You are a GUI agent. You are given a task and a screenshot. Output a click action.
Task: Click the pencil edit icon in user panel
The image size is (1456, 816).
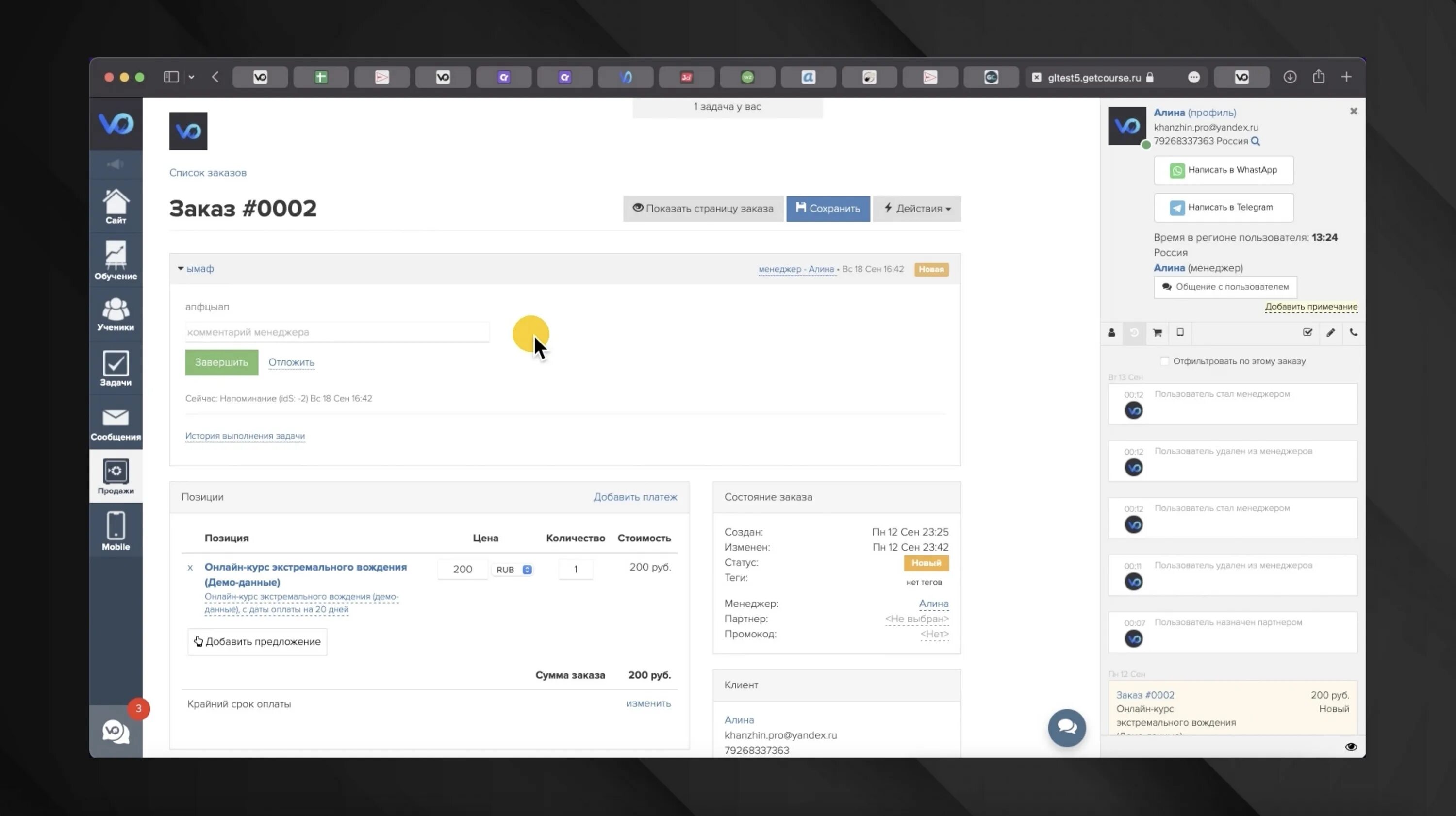(1330, 333)
